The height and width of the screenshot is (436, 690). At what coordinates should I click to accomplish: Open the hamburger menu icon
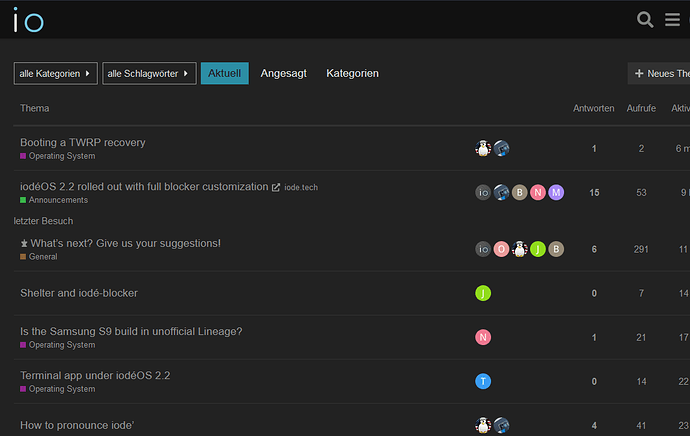pyautogui.click(x=672, y=20)
